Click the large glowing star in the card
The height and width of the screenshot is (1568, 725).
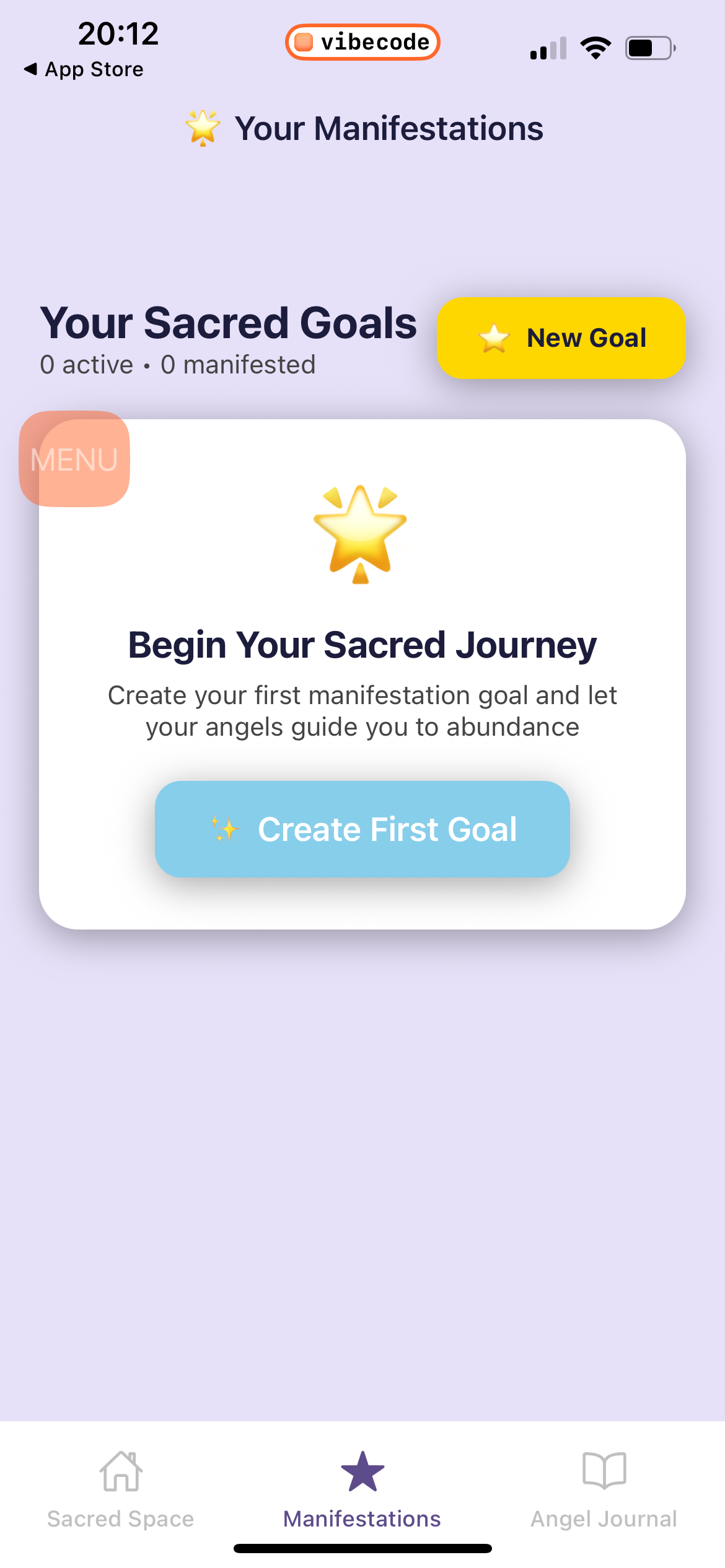pos(361,533)
